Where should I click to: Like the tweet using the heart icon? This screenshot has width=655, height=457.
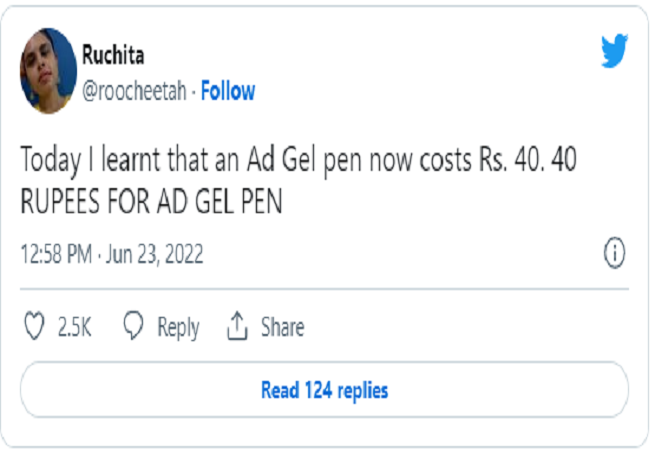[34, 326]
